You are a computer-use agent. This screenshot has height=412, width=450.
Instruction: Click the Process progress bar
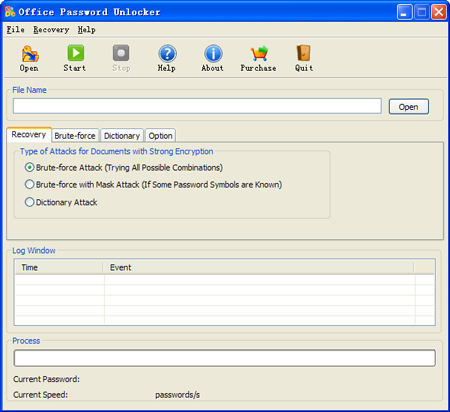225,358
